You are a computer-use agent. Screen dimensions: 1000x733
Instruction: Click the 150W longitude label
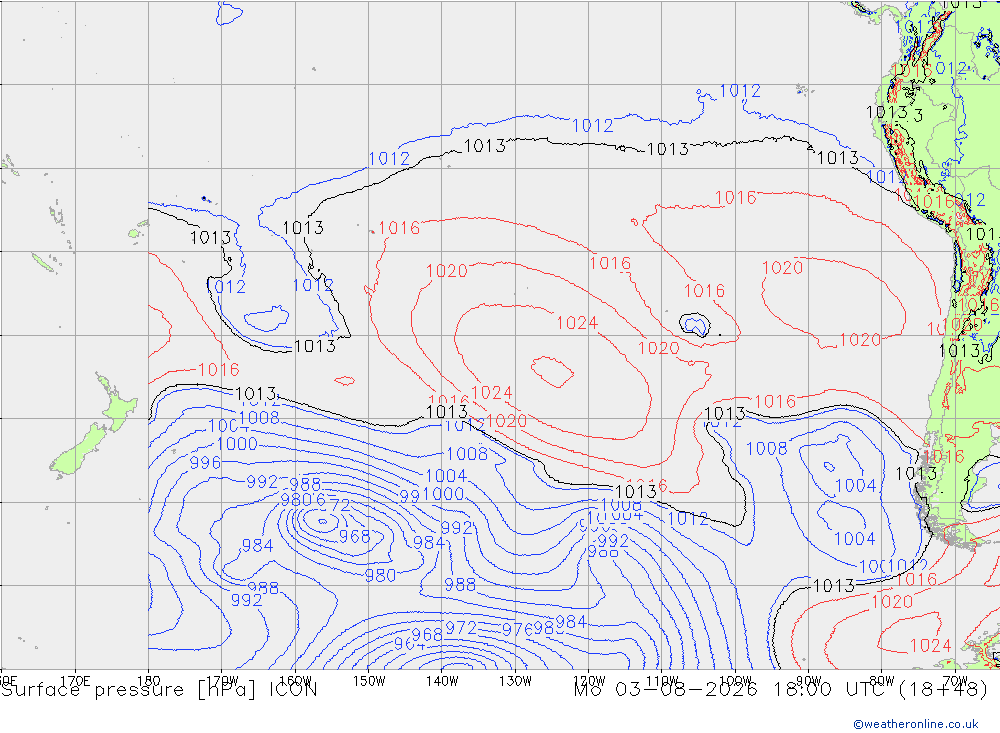tap(369, 681)
